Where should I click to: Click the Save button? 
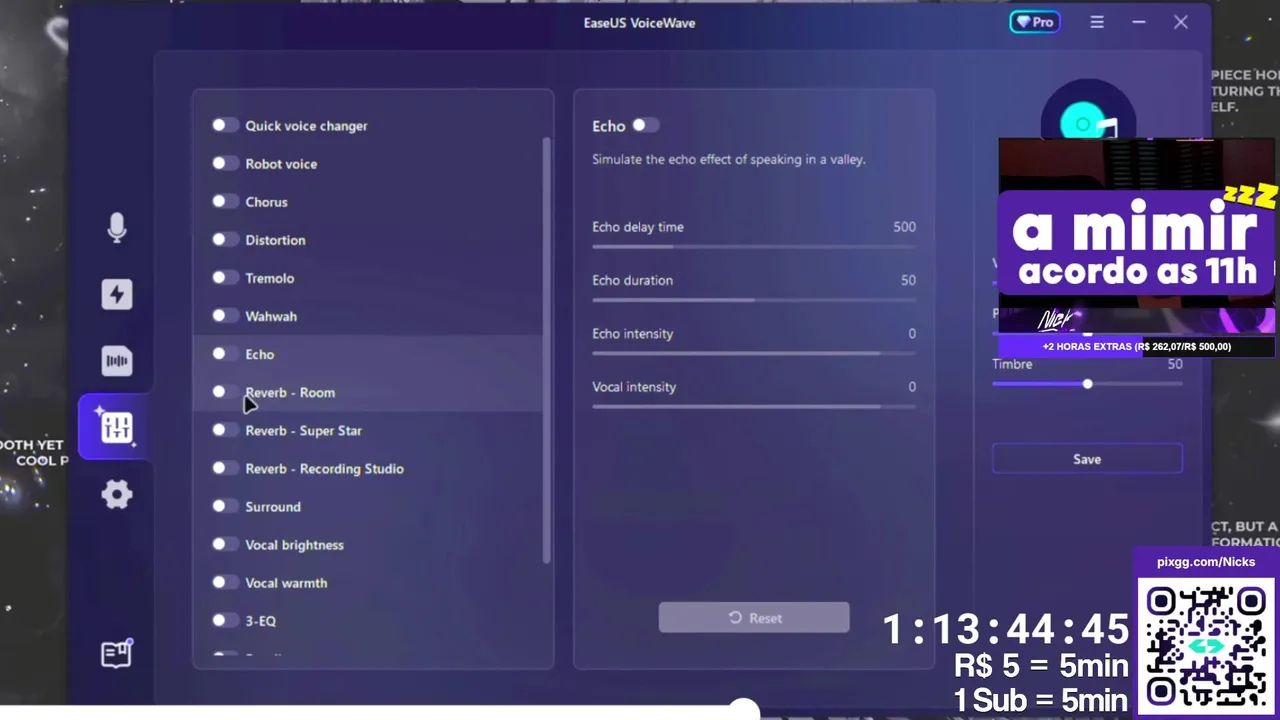tap(1087, 459)
